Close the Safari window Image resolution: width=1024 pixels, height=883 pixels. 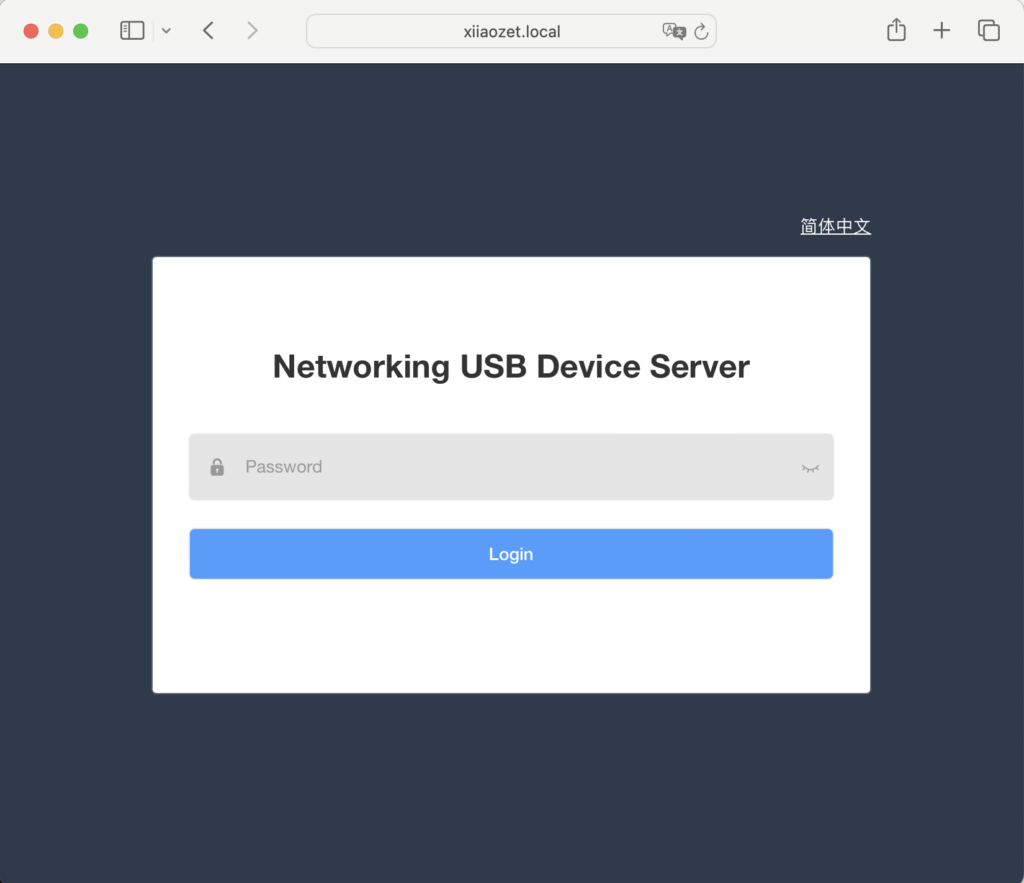(31, 31)
